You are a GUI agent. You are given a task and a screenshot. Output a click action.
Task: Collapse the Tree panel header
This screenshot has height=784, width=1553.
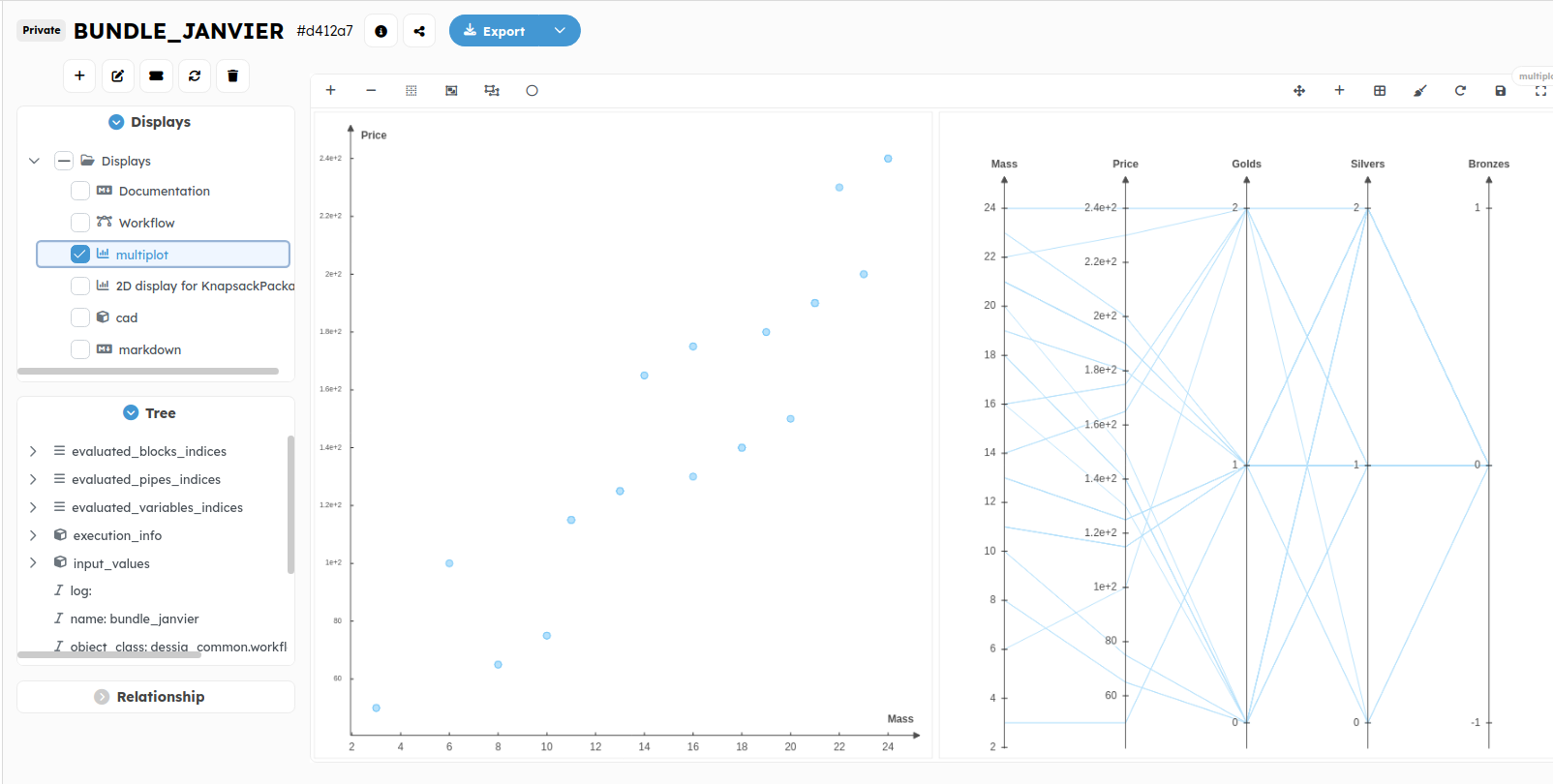131,413
